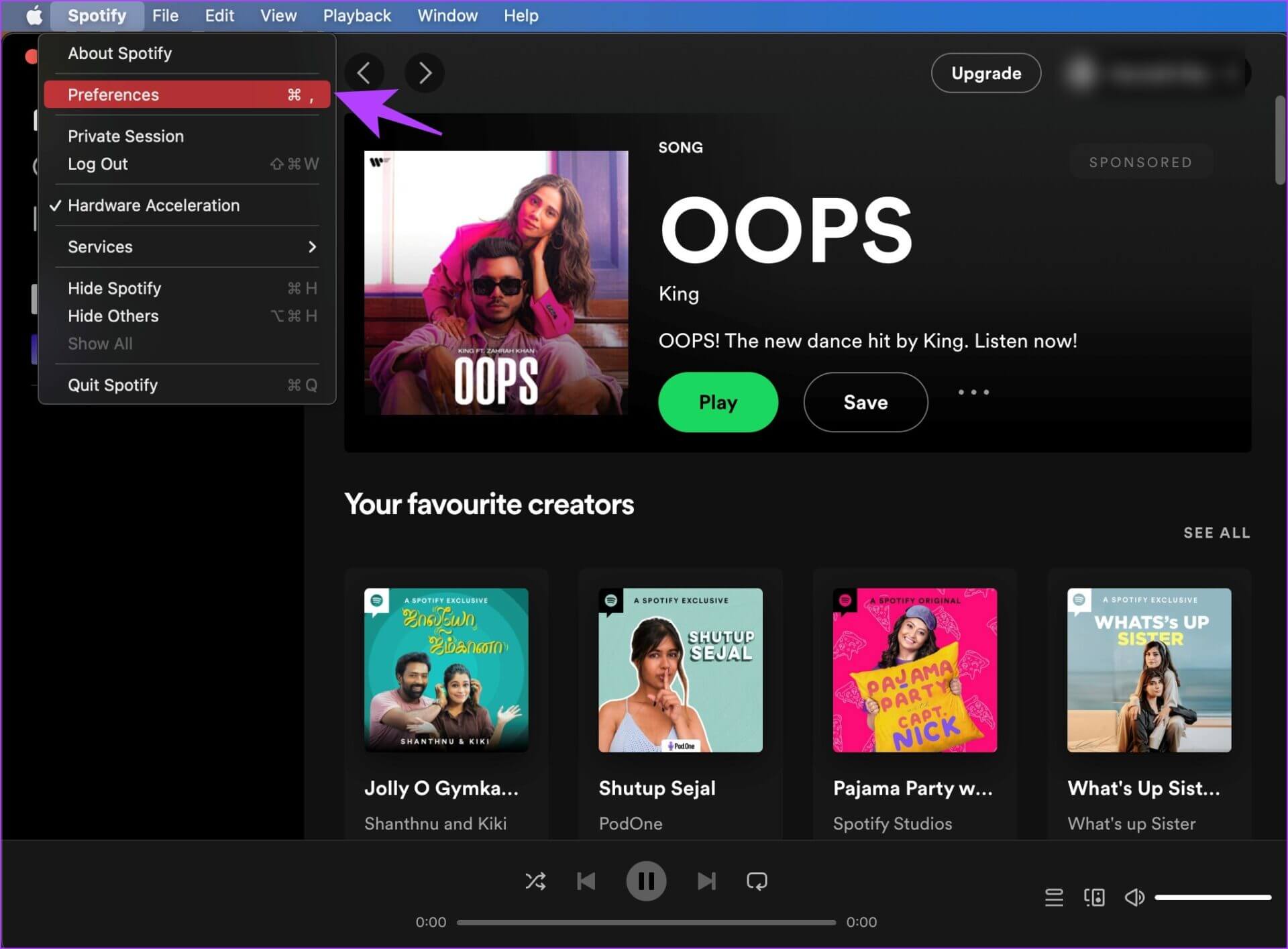Save the OOPS song
Viewport: 1288px width, 949px height.
click(x=865, y=402)
